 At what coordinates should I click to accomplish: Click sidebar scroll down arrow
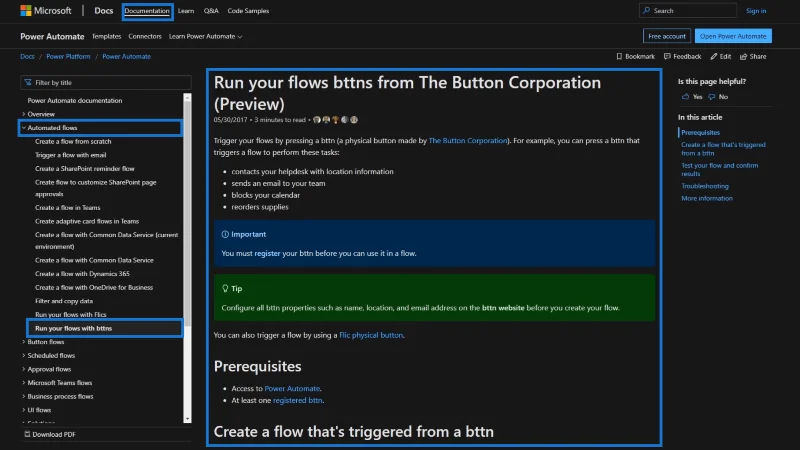187,419
